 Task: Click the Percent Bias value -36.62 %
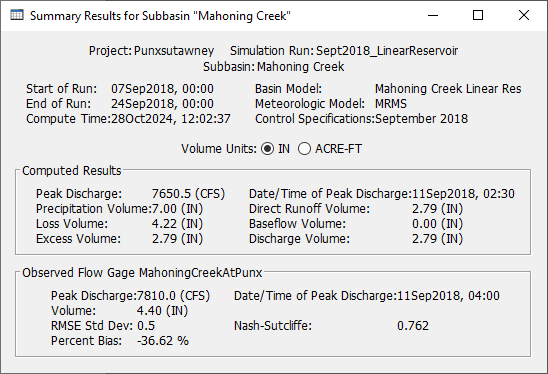pos(163,341)
